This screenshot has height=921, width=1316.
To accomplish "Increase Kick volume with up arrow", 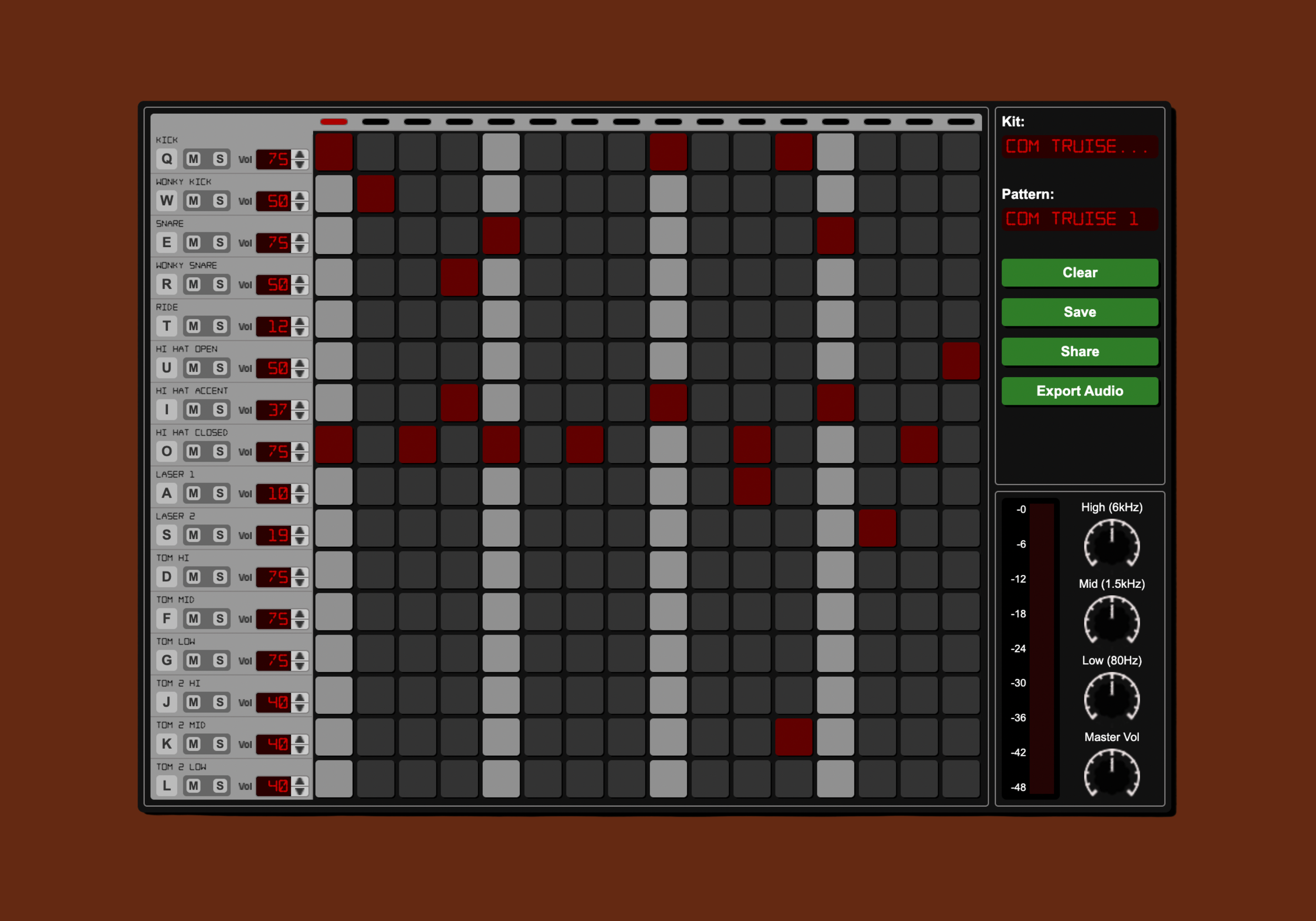I will (x=300, y=154).
